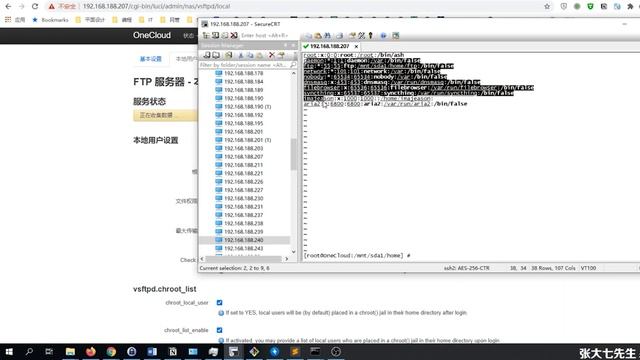
Task: Select session 192.168.188.243 in the list
Action: [x=243, y=249]
